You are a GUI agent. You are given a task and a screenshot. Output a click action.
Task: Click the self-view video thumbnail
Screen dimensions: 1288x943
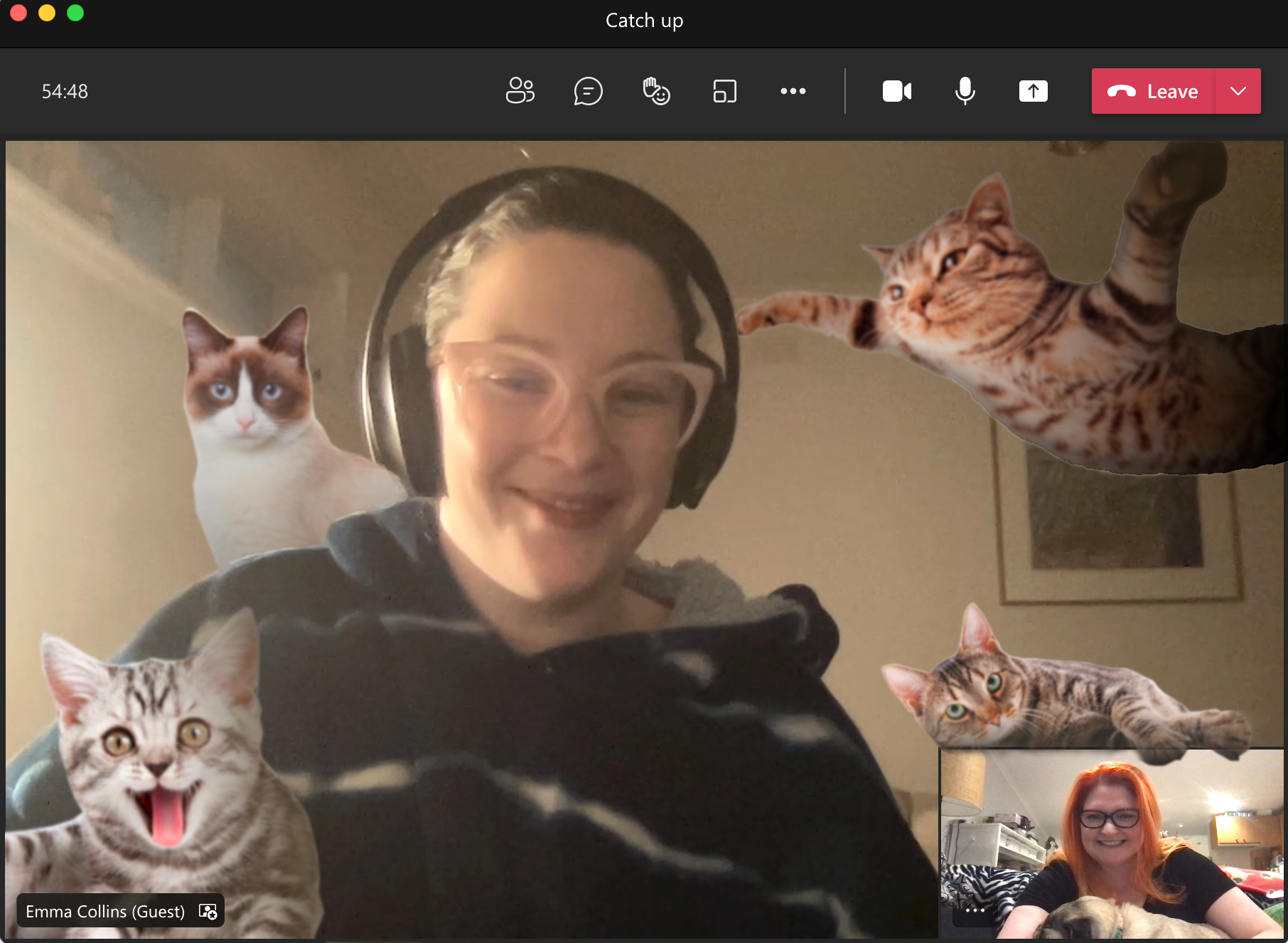[1112, 843]
